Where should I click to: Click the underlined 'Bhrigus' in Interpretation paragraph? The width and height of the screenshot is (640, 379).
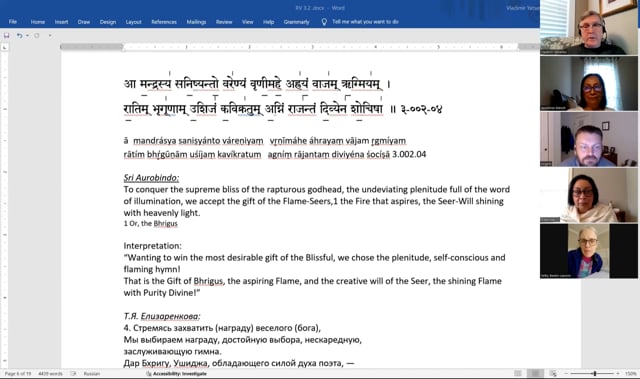(x=208, y=281)
